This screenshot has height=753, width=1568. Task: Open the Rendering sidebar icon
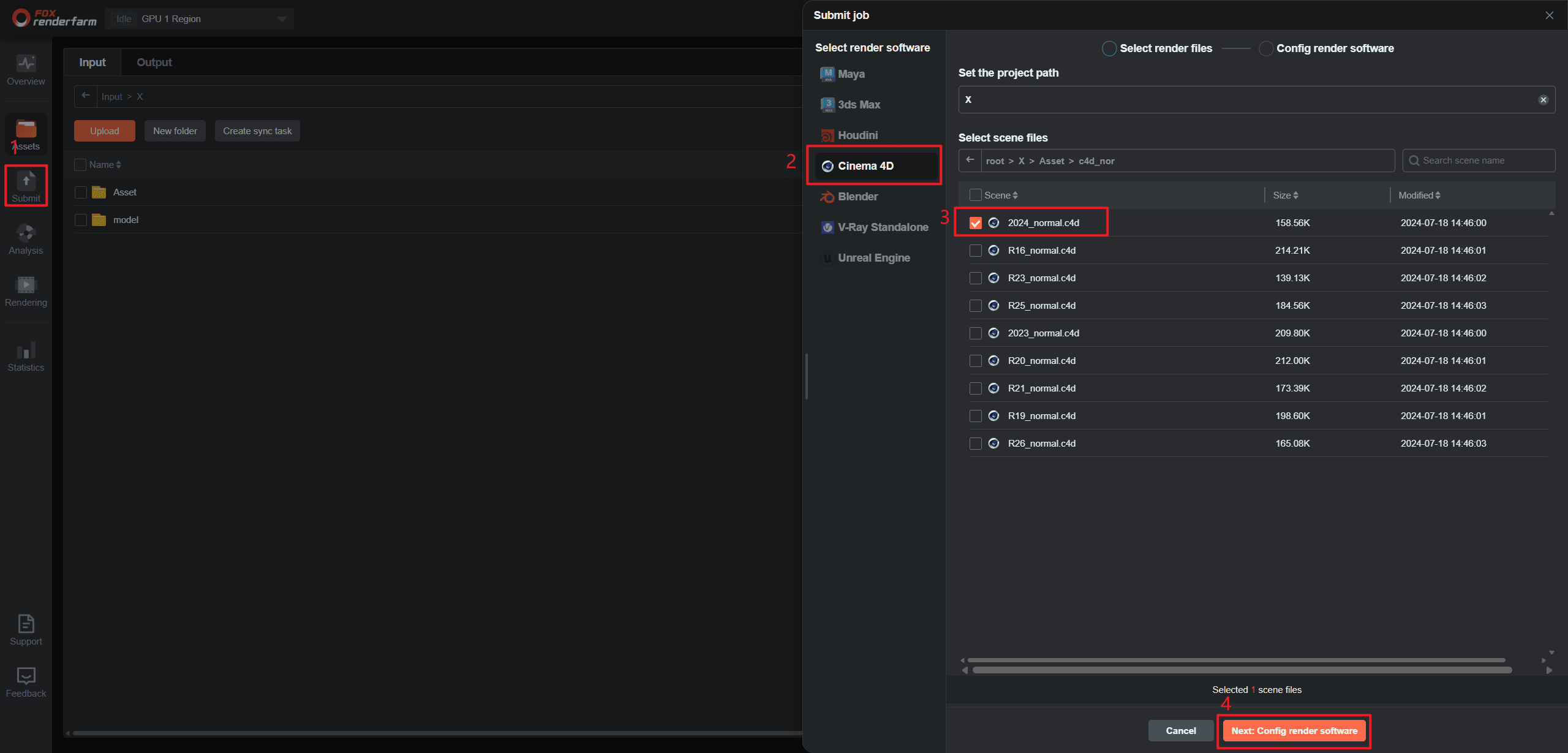coord(26,291)
